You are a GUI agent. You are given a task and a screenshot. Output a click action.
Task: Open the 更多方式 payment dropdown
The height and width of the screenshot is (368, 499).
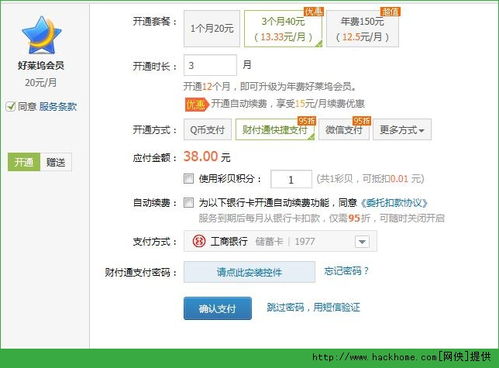402,130
